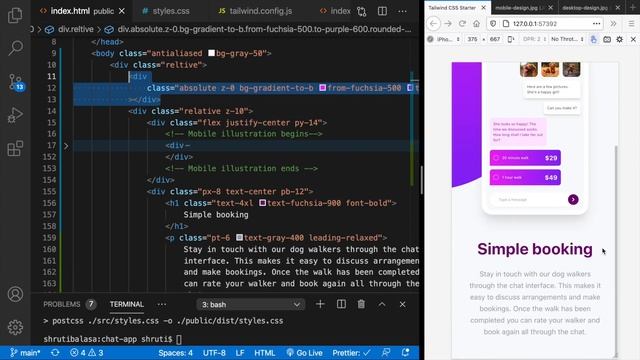The image size is (640, 360).
Task: Go forward in the browser
Action: point(448,24)
